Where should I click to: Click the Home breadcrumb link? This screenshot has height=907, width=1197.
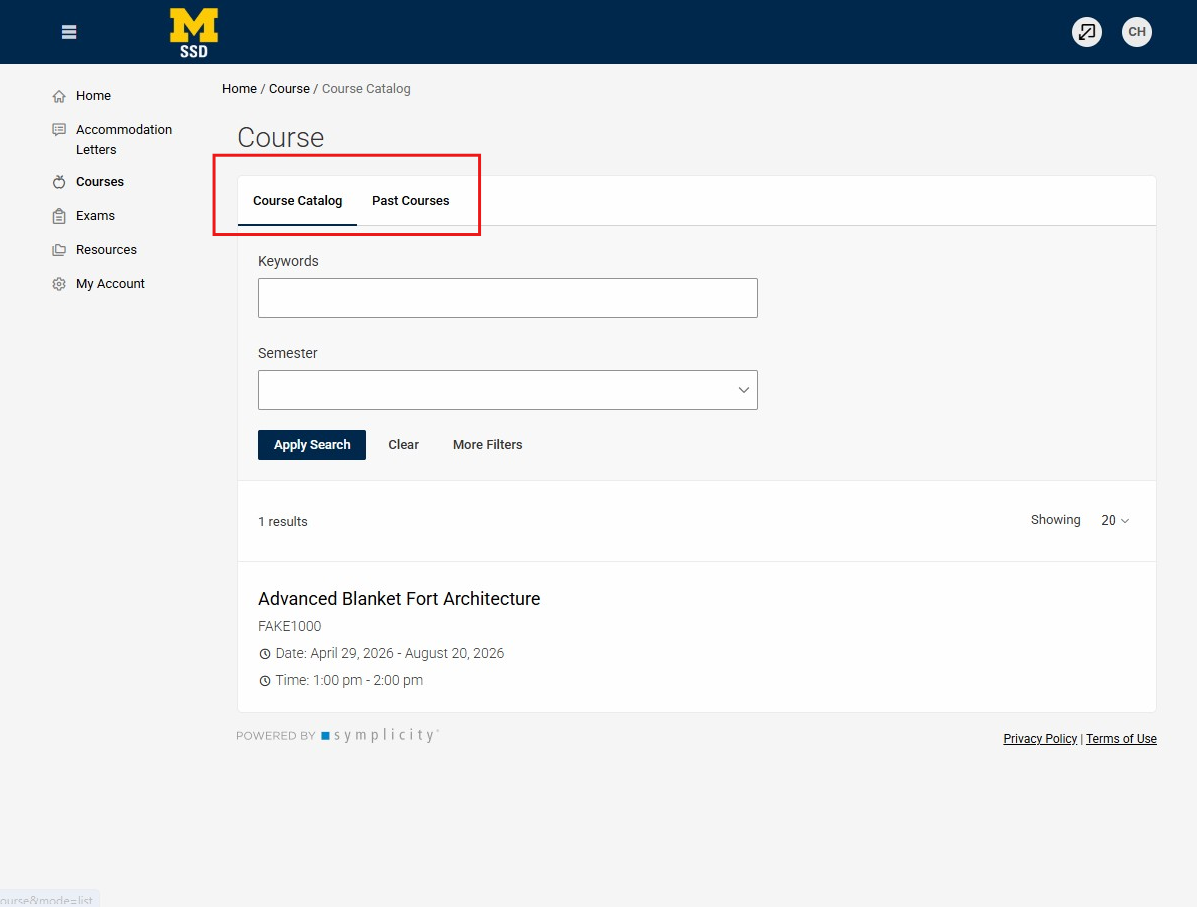coord(239,89)
